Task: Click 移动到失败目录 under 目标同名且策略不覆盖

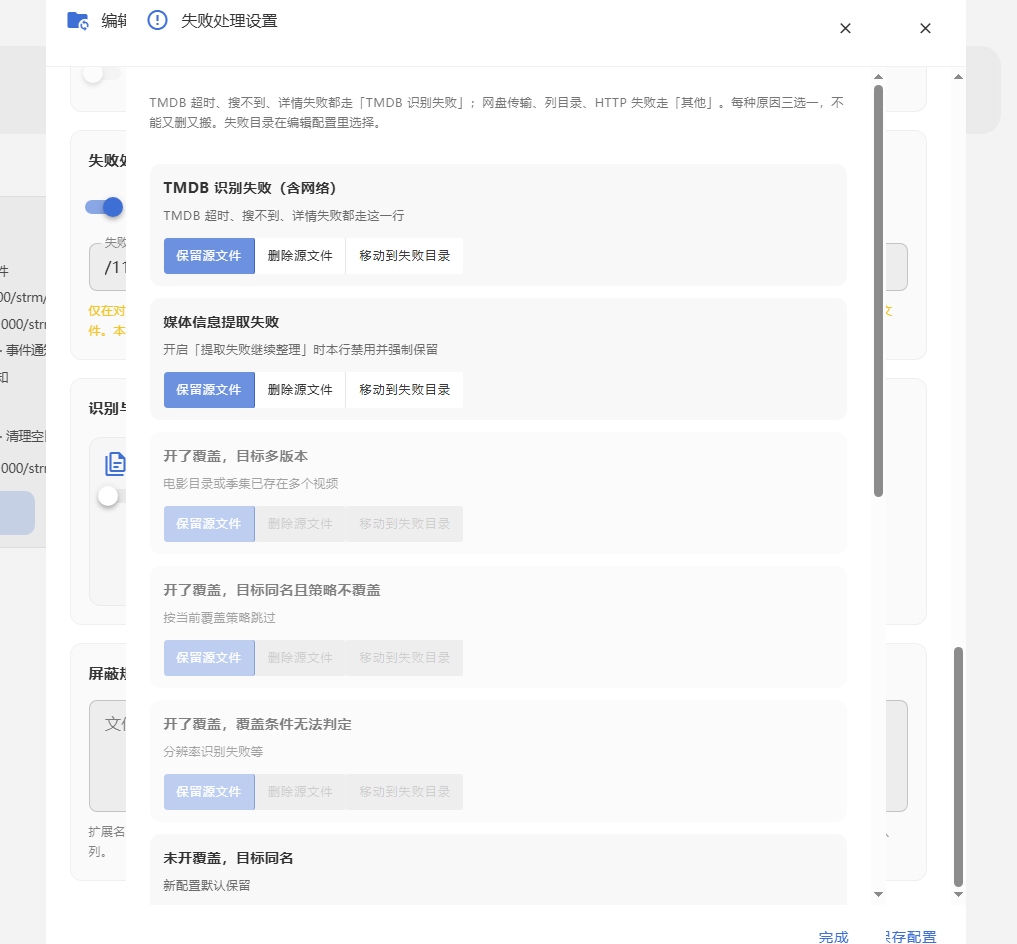Action: tap(404, 658)
